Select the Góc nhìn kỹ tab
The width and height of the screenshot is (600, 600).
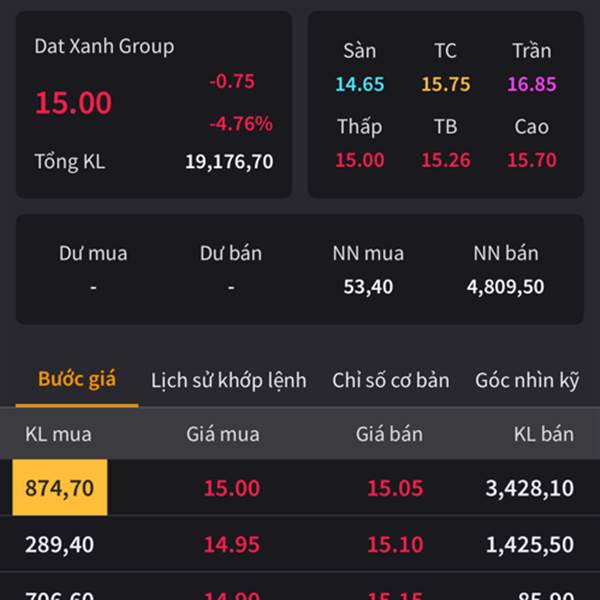527,381
